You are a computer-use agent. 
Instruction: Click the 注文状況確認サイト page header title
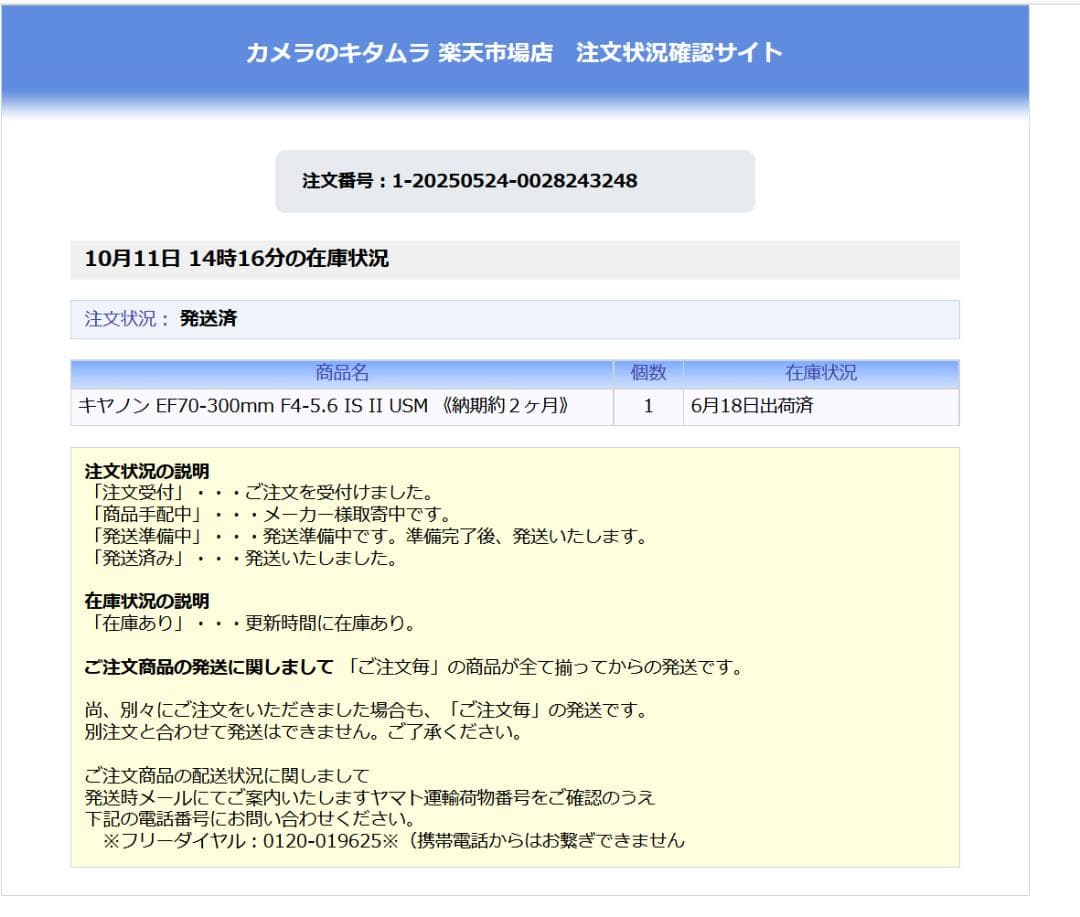coord(514,53)
